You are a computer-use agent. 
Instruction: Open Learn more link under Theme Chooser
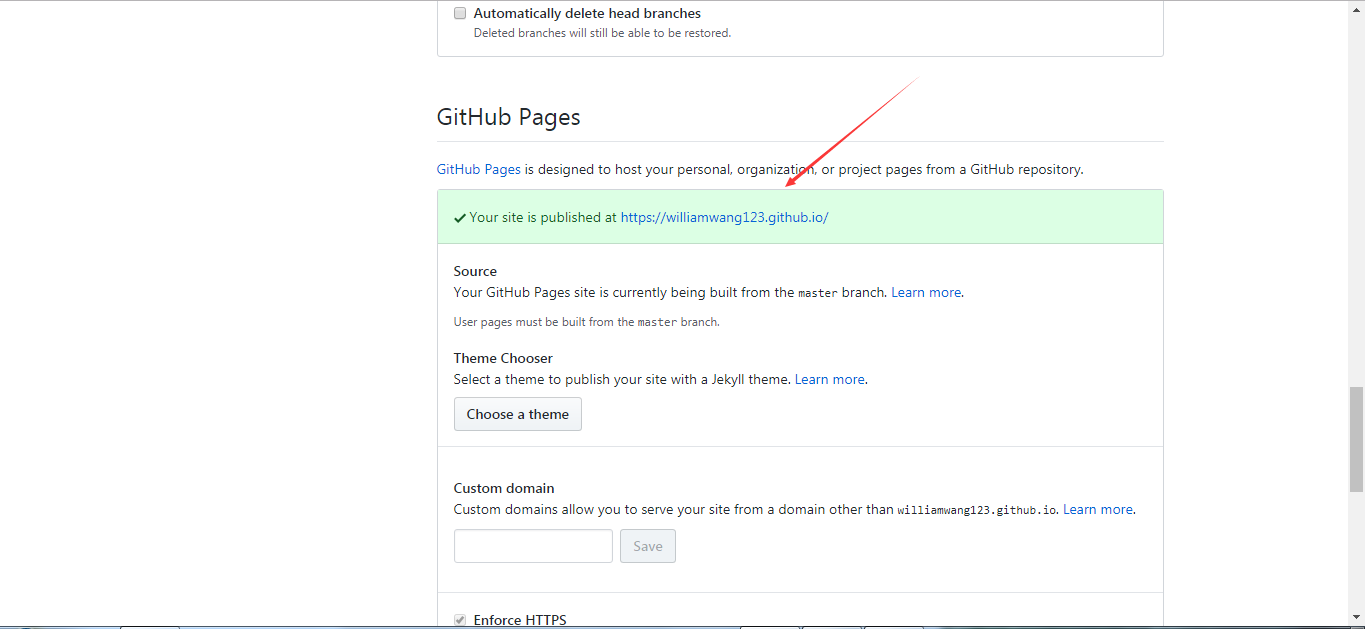[x=830, y=379]
